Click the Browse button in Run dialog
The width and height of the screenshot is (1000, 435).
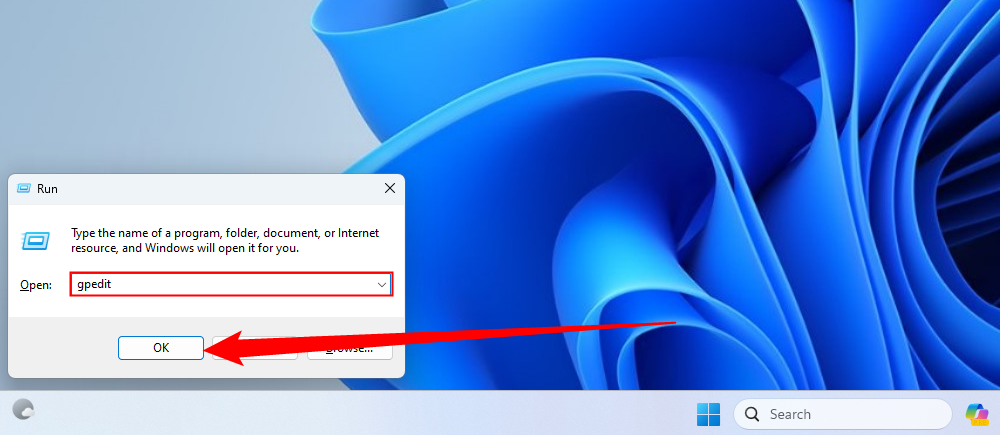click(x=349, y=348)
